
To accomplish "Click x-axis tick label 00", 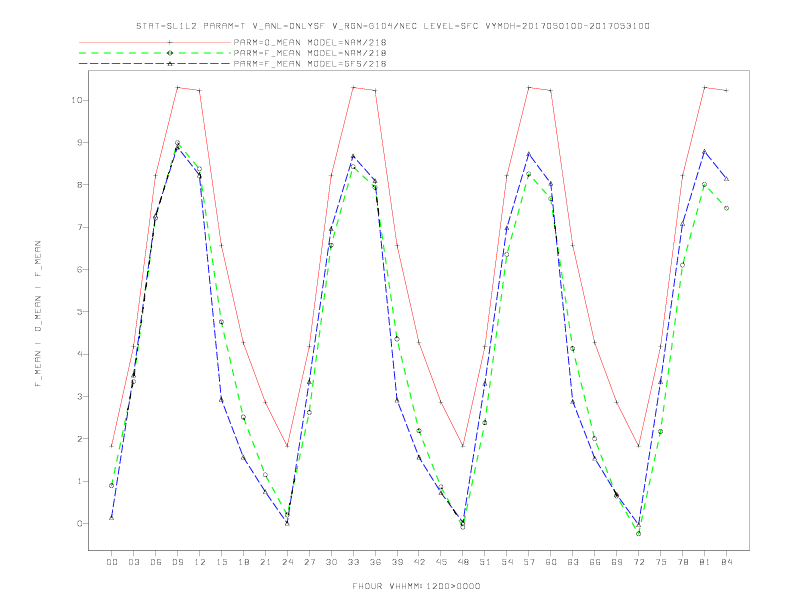I will tap(112, 562).
